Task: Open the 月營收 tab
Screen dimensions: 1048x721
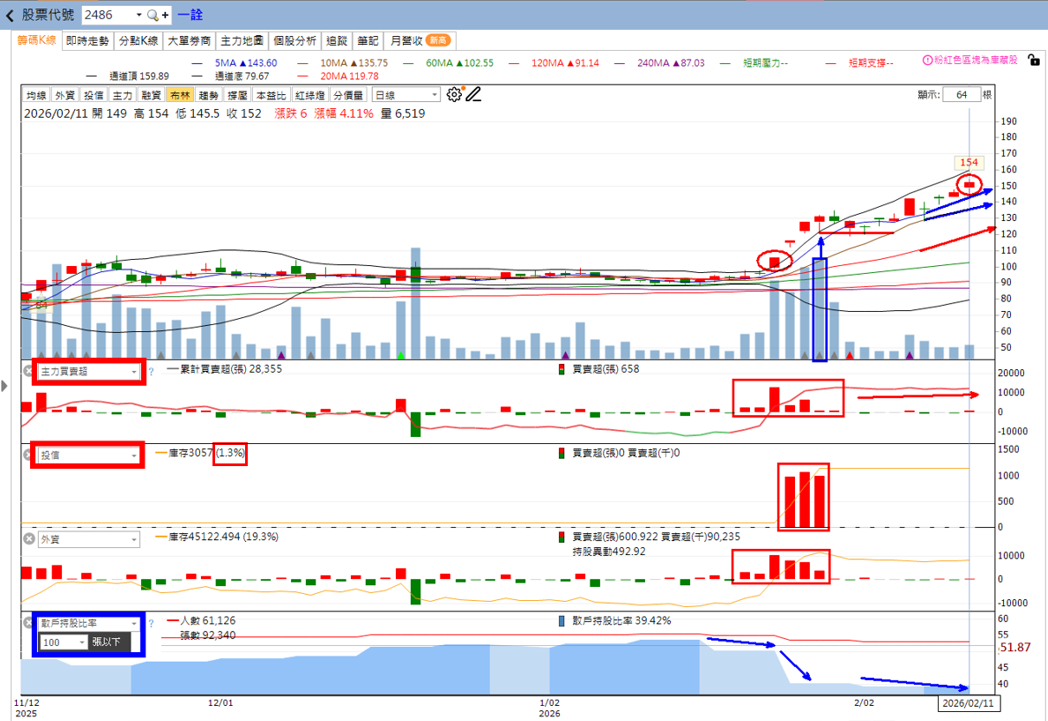Action: (420, 41)
